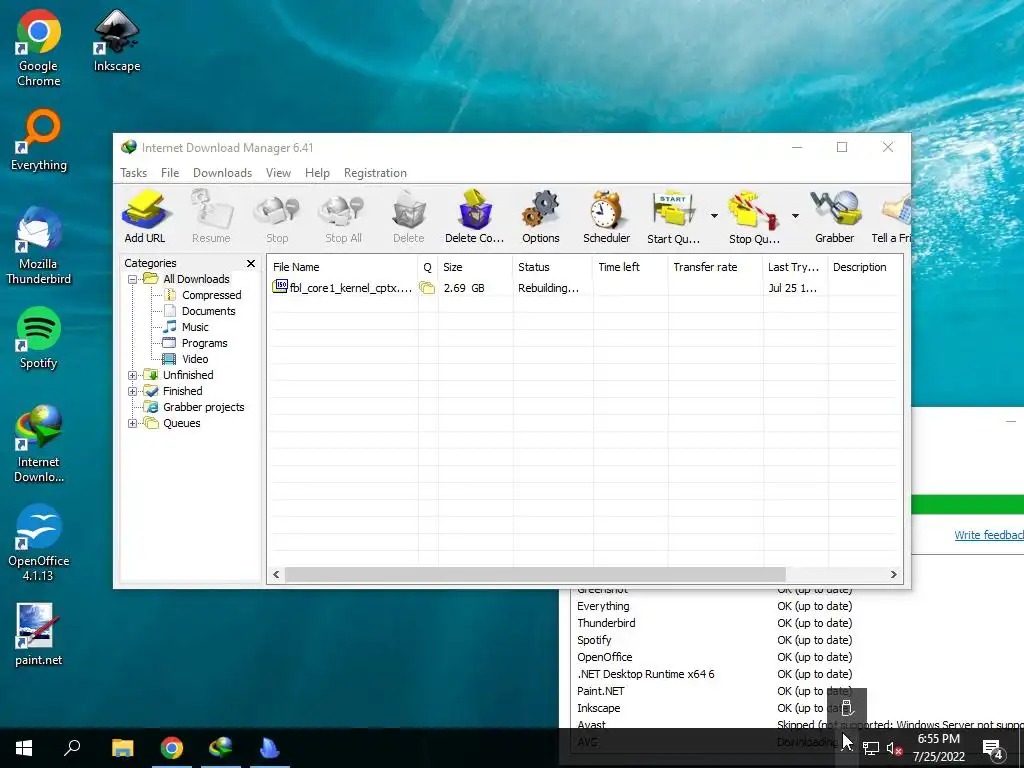Select the Documents category
This screenshot has height=768, width=1024.
click(x=208, y=311)
